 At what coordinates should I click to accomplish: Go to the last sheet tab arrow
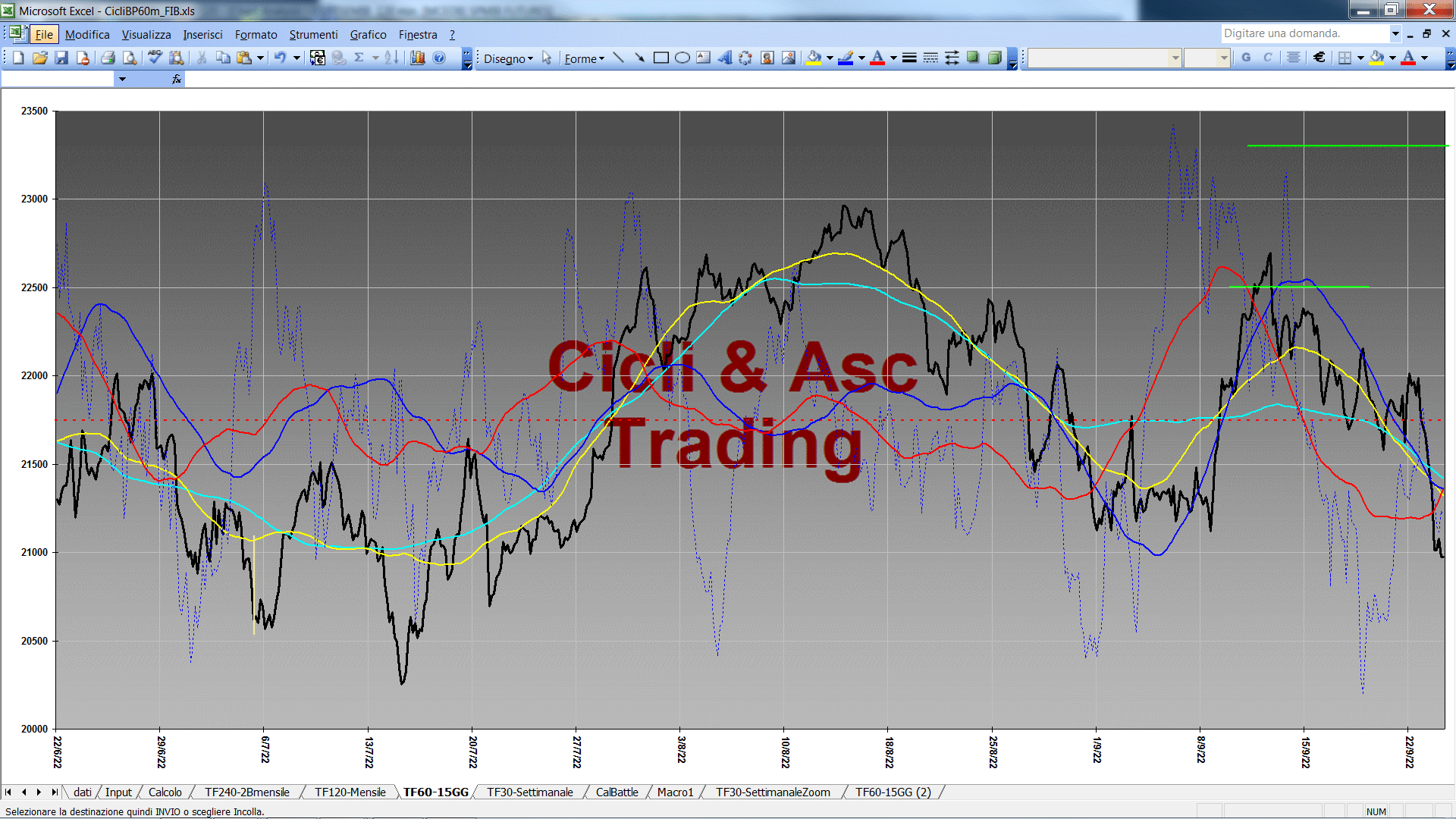pos(55,792)
